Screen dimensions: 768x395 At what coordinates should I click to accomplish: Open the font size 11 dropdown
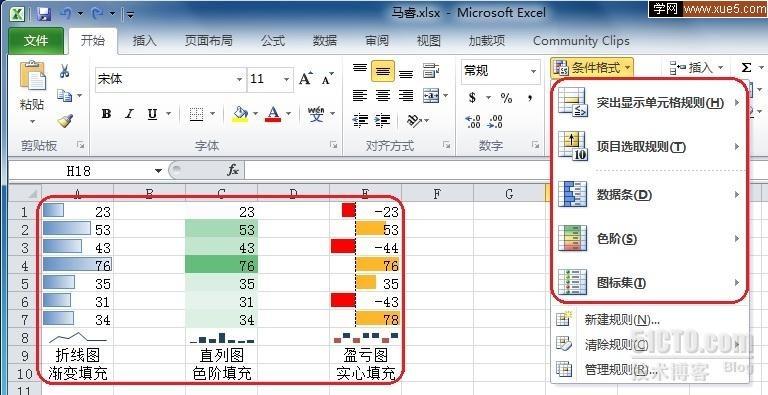coord(286,79)
